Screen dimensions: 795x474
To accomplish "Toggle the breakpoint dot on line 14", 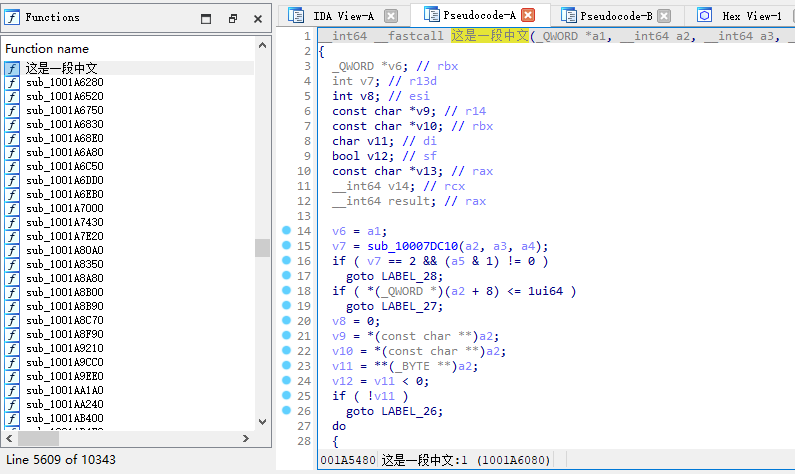I will [x=287, y=231].
